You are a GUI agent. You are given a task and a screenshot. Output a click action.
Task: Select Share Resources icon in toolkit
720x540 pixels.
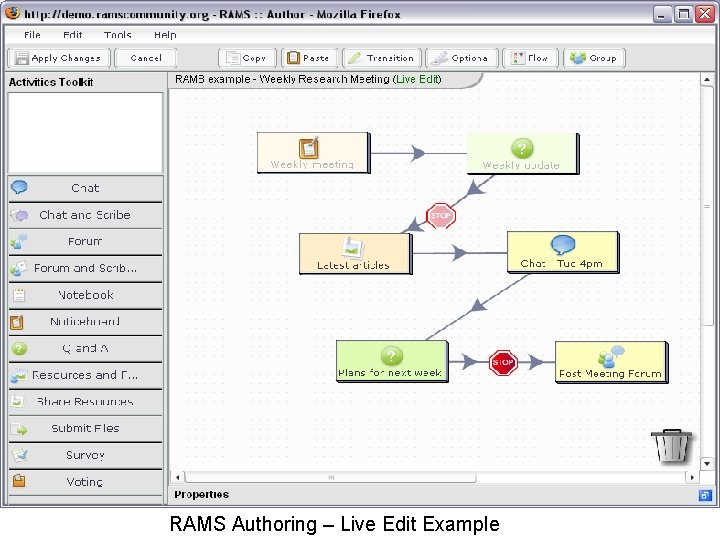point(17,402)
